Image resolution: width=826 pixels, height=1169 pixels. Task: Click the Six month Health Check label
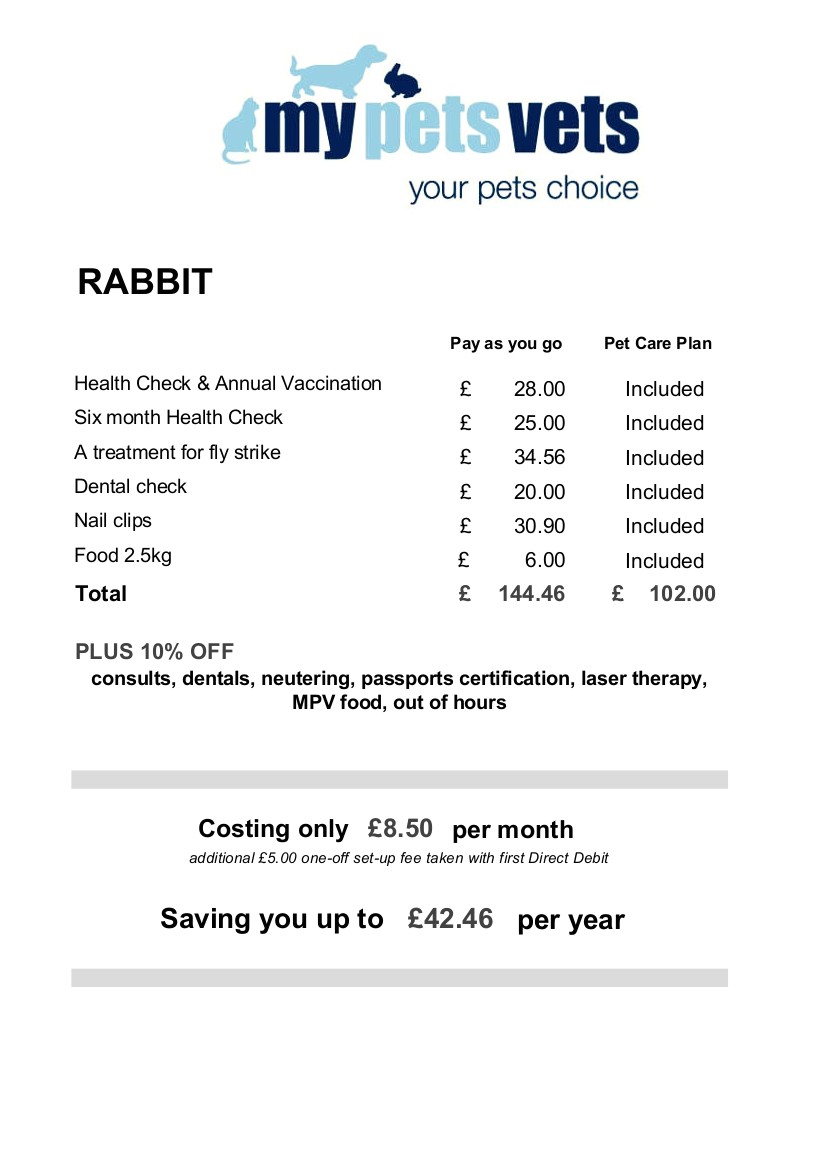pos(178,418)
